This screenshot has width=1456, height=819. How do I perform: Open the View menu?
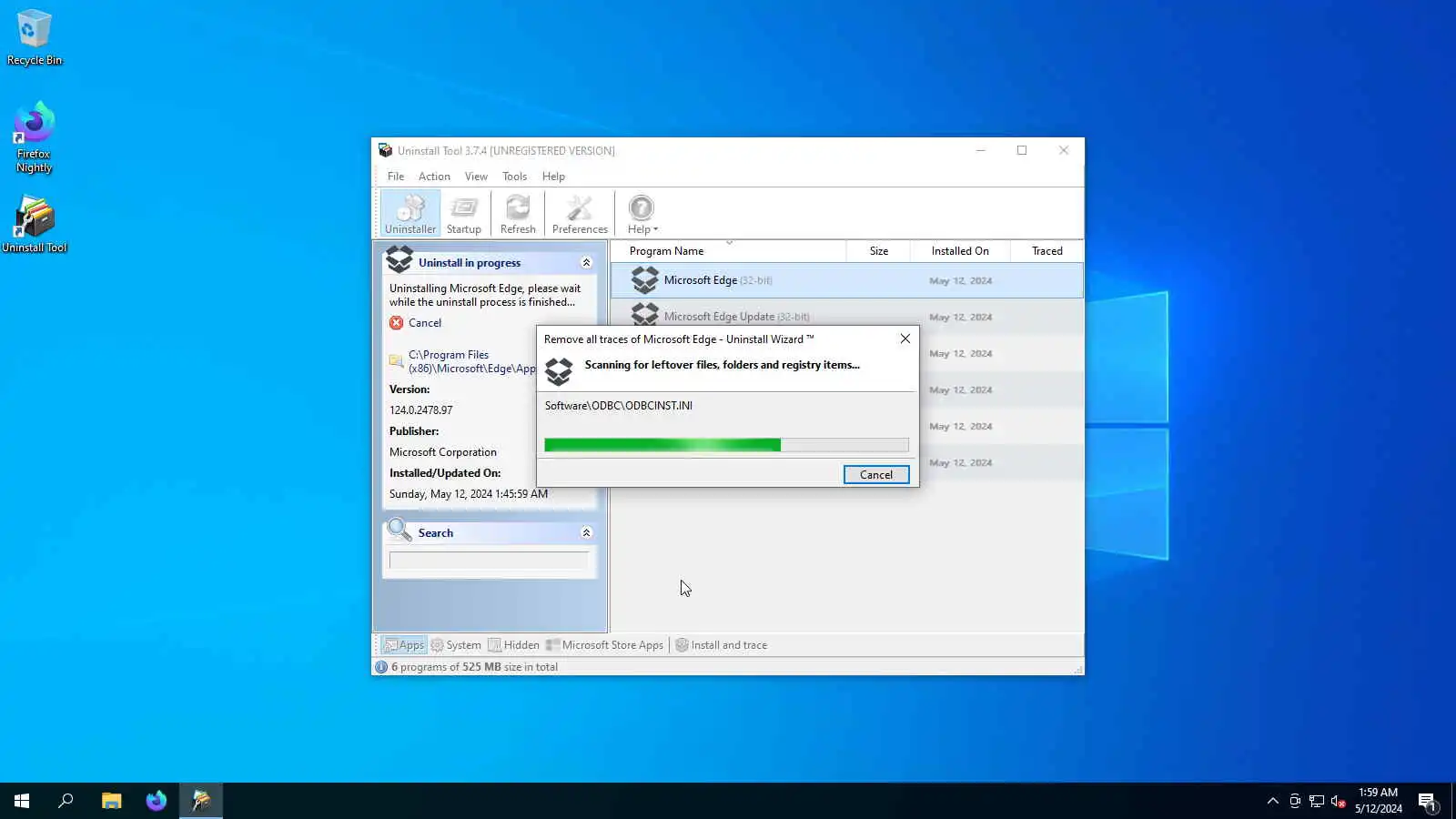point(476,177)
